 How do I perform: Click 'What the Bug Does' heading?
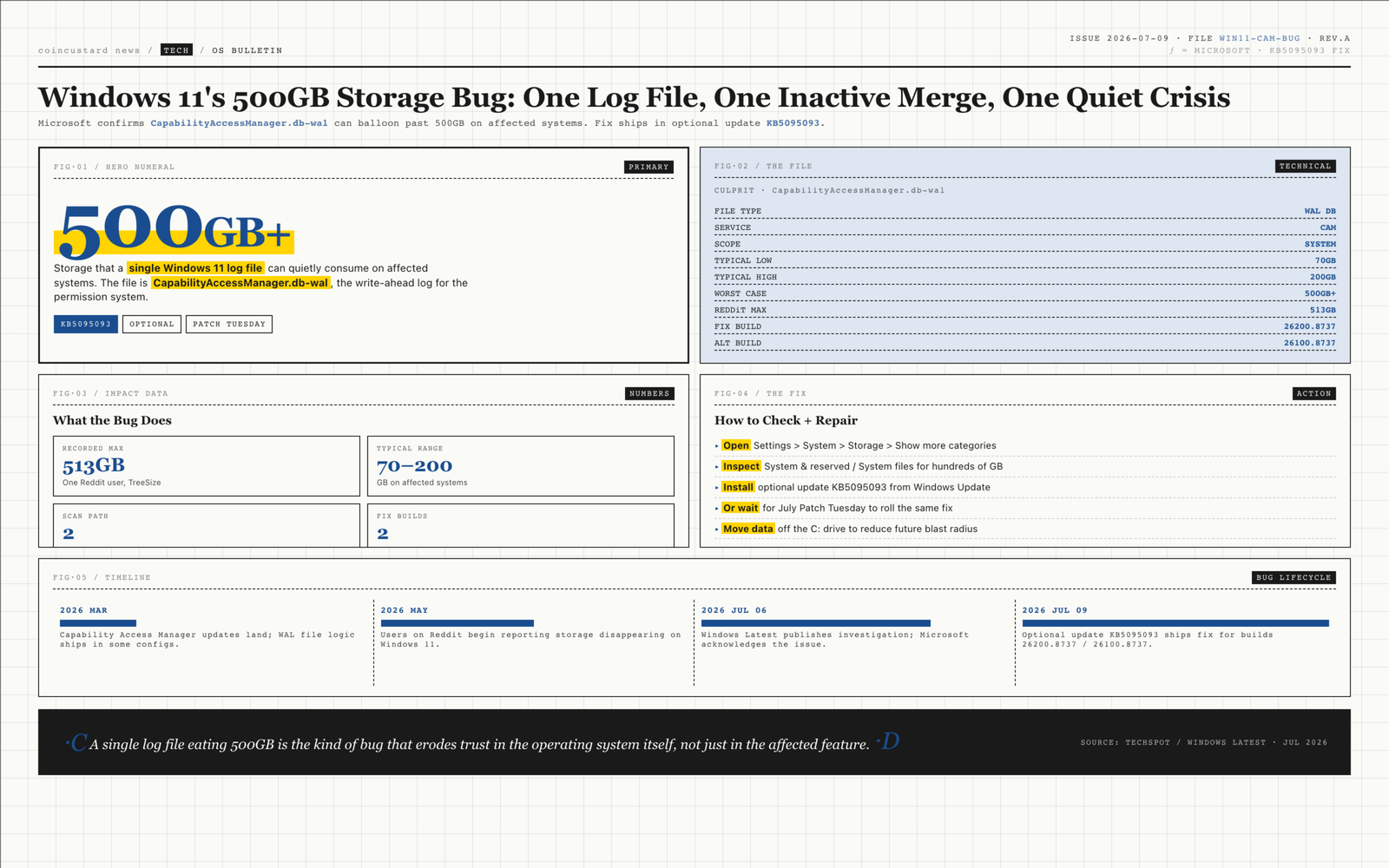112,420
